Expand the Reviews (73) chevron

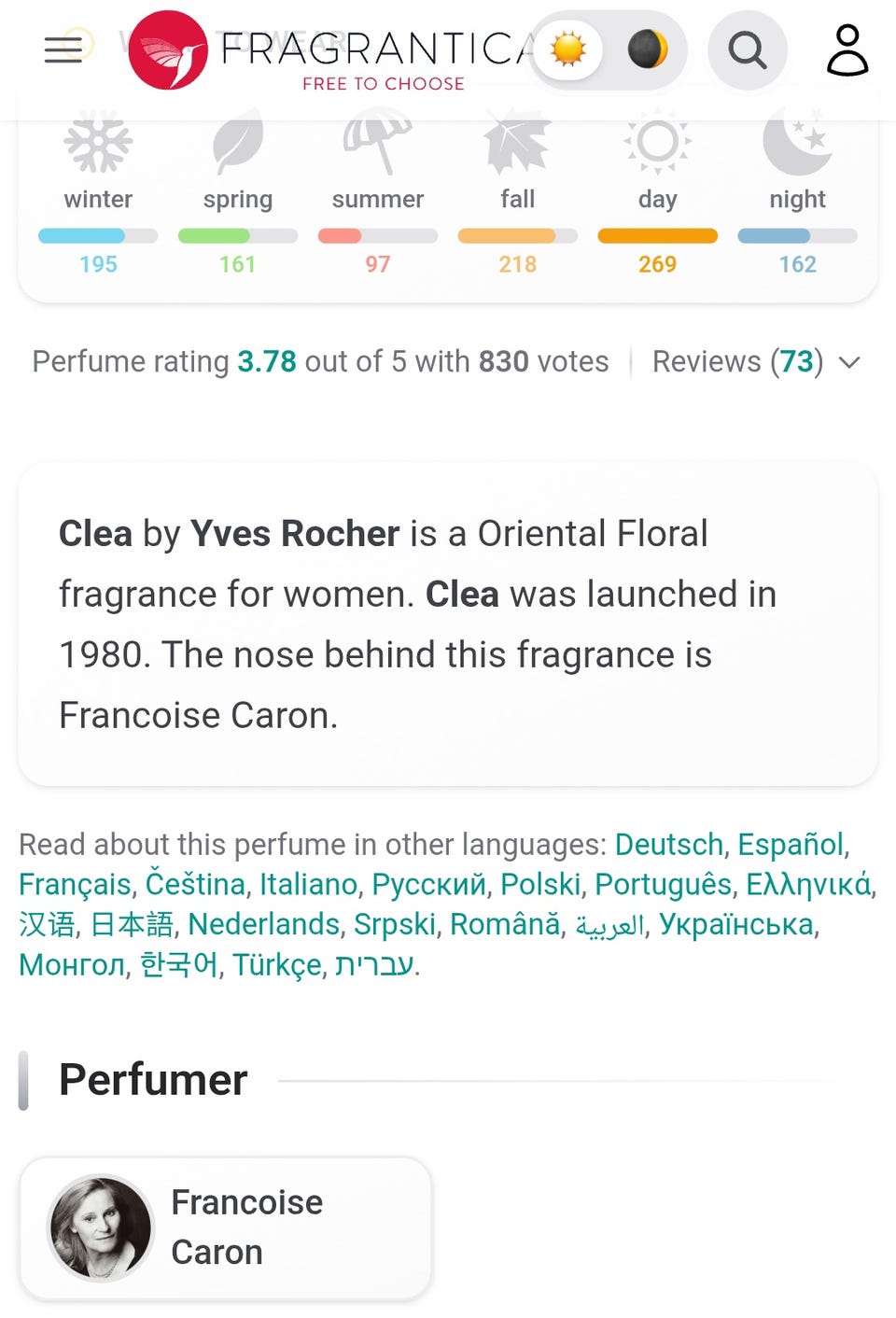pos(849,362)
